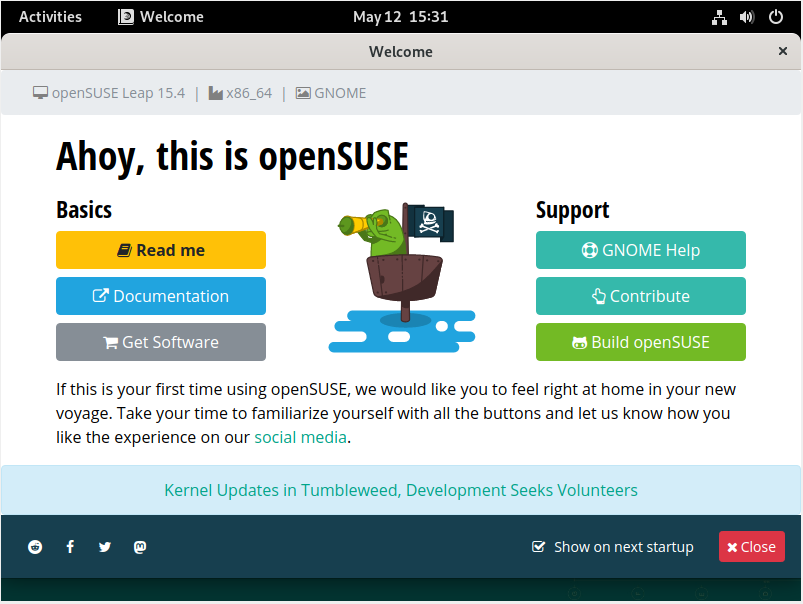Click the Get Software button
The width and height of the screenshot is (803, 604).
point(160,342)
